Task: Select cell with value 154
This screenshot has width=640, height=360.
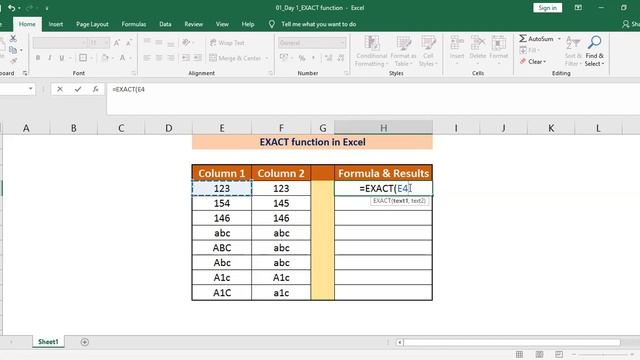Action: coord(222,203)
